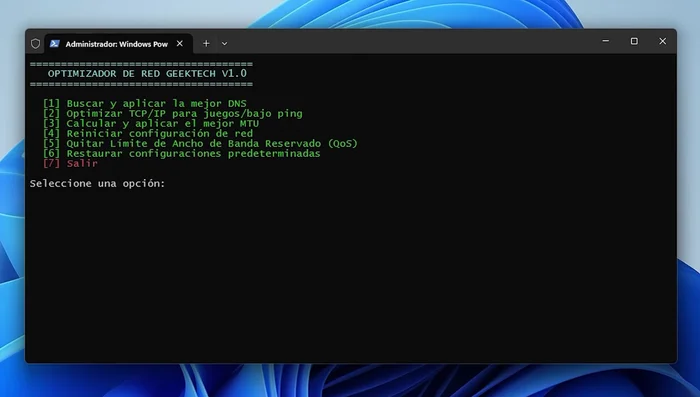Click '[3] Calcular y aplicar el mejor MTU'
Image resolution: width=700 pixels, height=397 pixels.
point(151,123)
